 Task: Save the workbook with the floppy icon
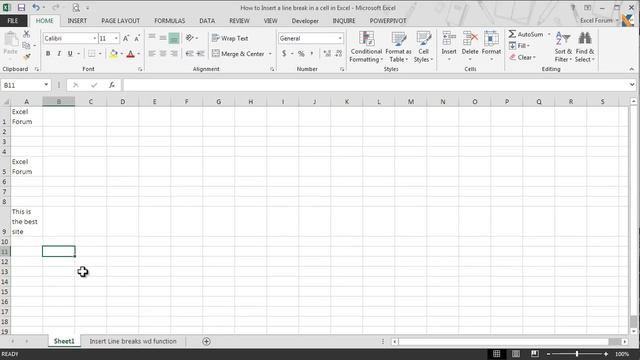(x=21, y=7)
